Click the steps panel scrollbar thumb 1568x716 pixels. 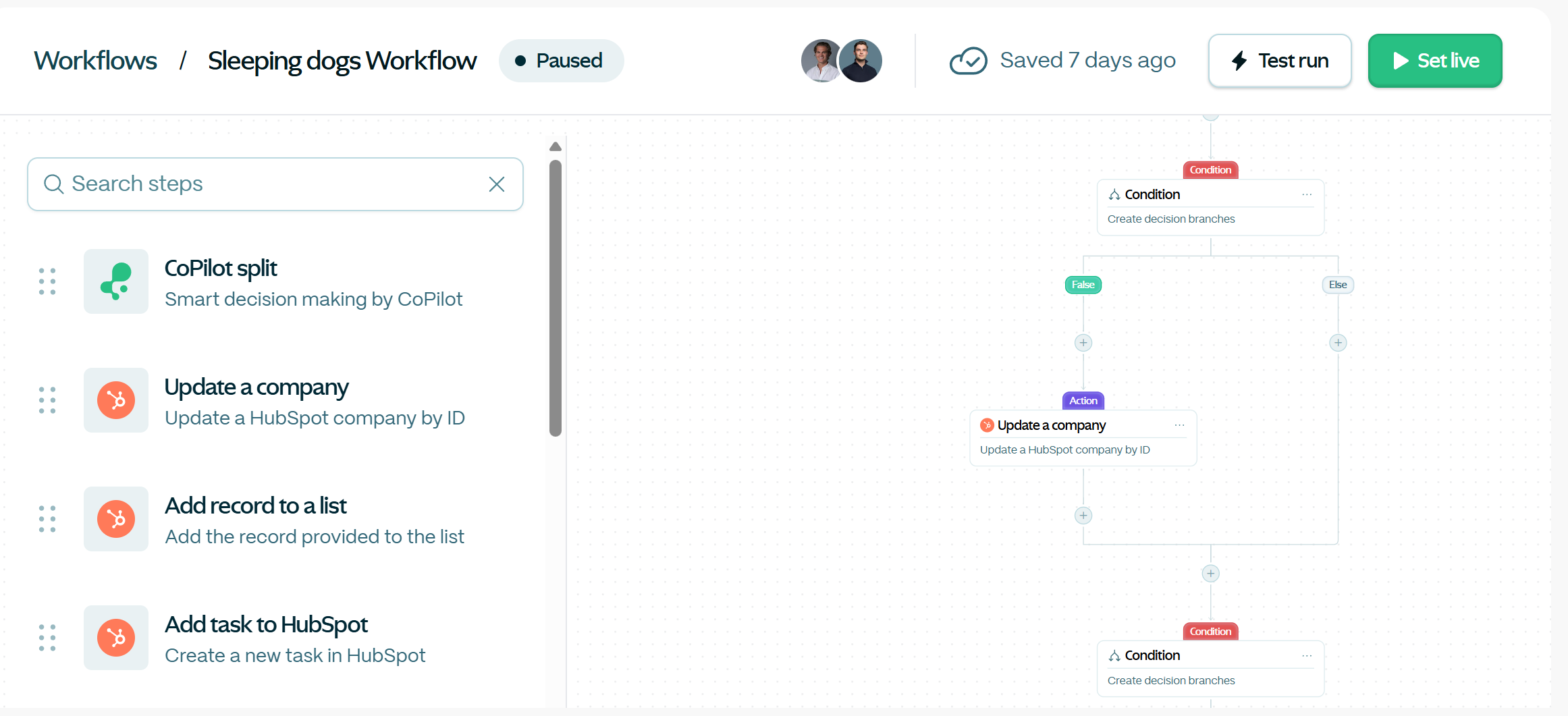coord(556,298)
